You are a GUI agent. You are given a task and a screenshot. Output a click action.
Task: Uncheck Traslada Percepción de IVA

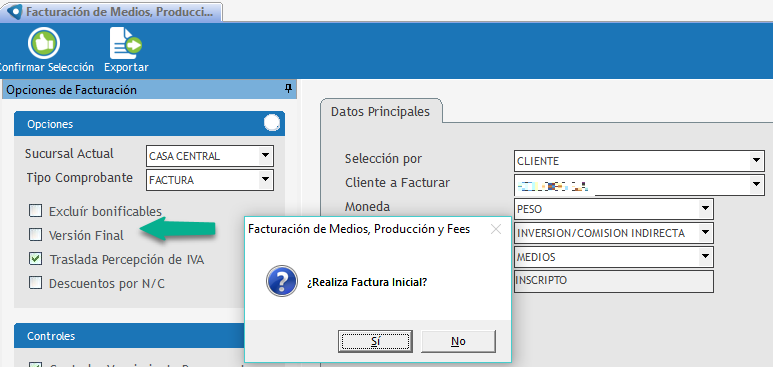[35, 258]
